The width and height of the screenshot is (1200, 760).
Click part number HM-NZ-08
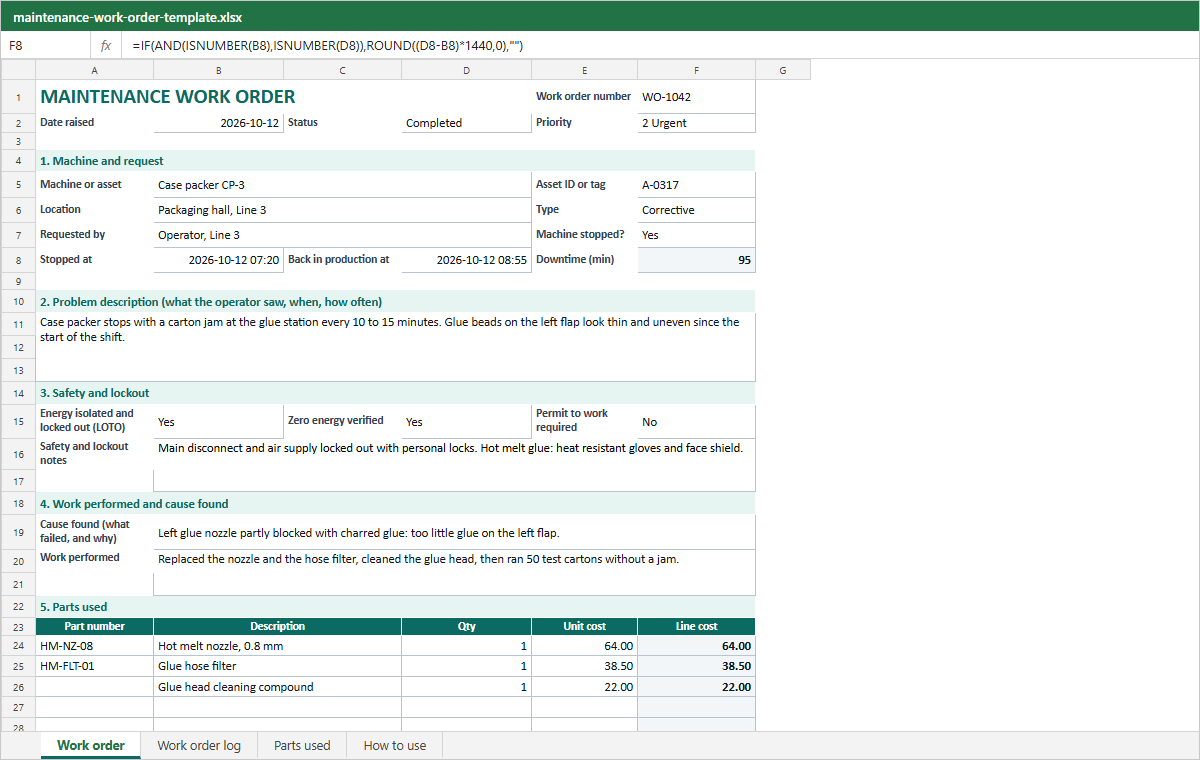click(95, 646)
